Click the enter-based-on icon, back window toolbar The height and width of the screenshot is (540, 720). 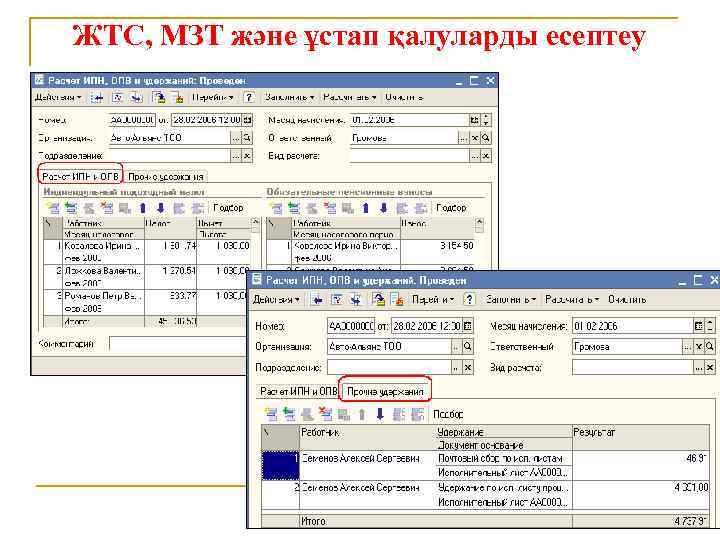[159, 97]
